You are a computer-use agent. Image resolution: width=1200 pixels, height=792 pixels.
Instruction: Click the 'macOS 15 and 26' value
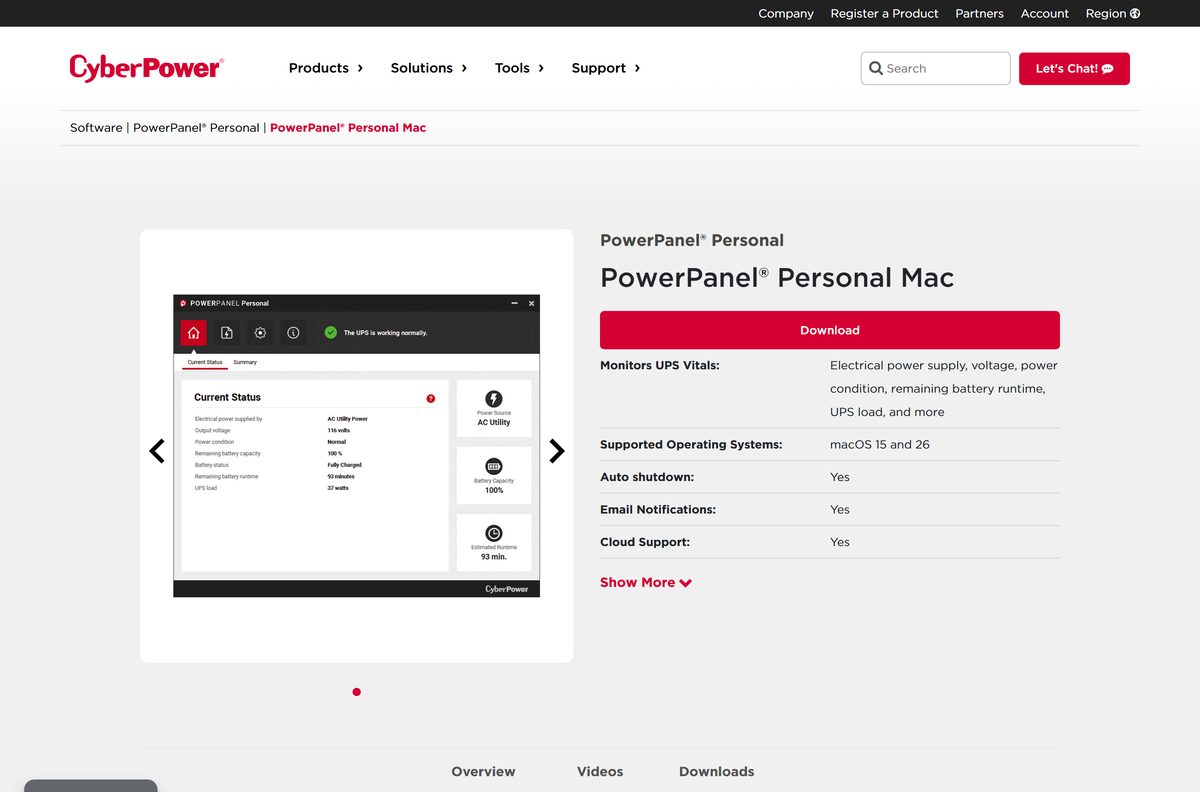click(x=880, y=444)
